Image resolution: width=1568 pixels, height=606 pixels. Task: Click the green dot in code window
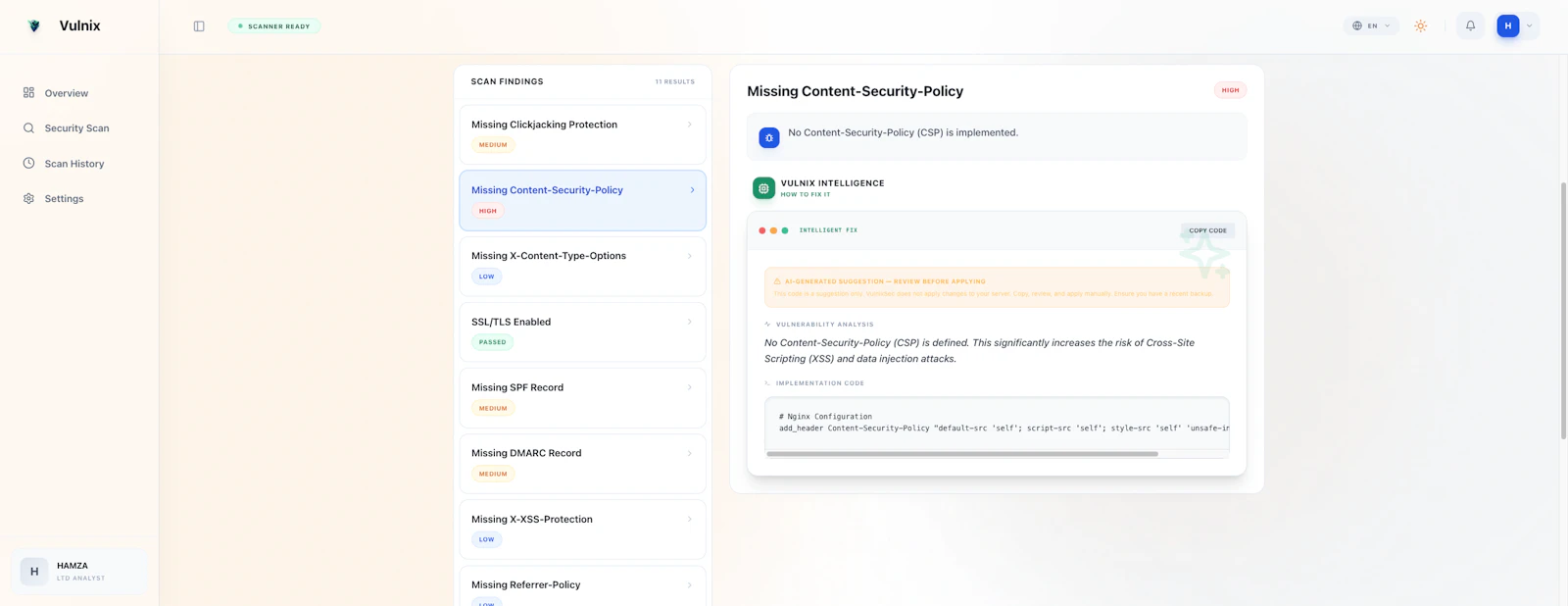(785, 230)
